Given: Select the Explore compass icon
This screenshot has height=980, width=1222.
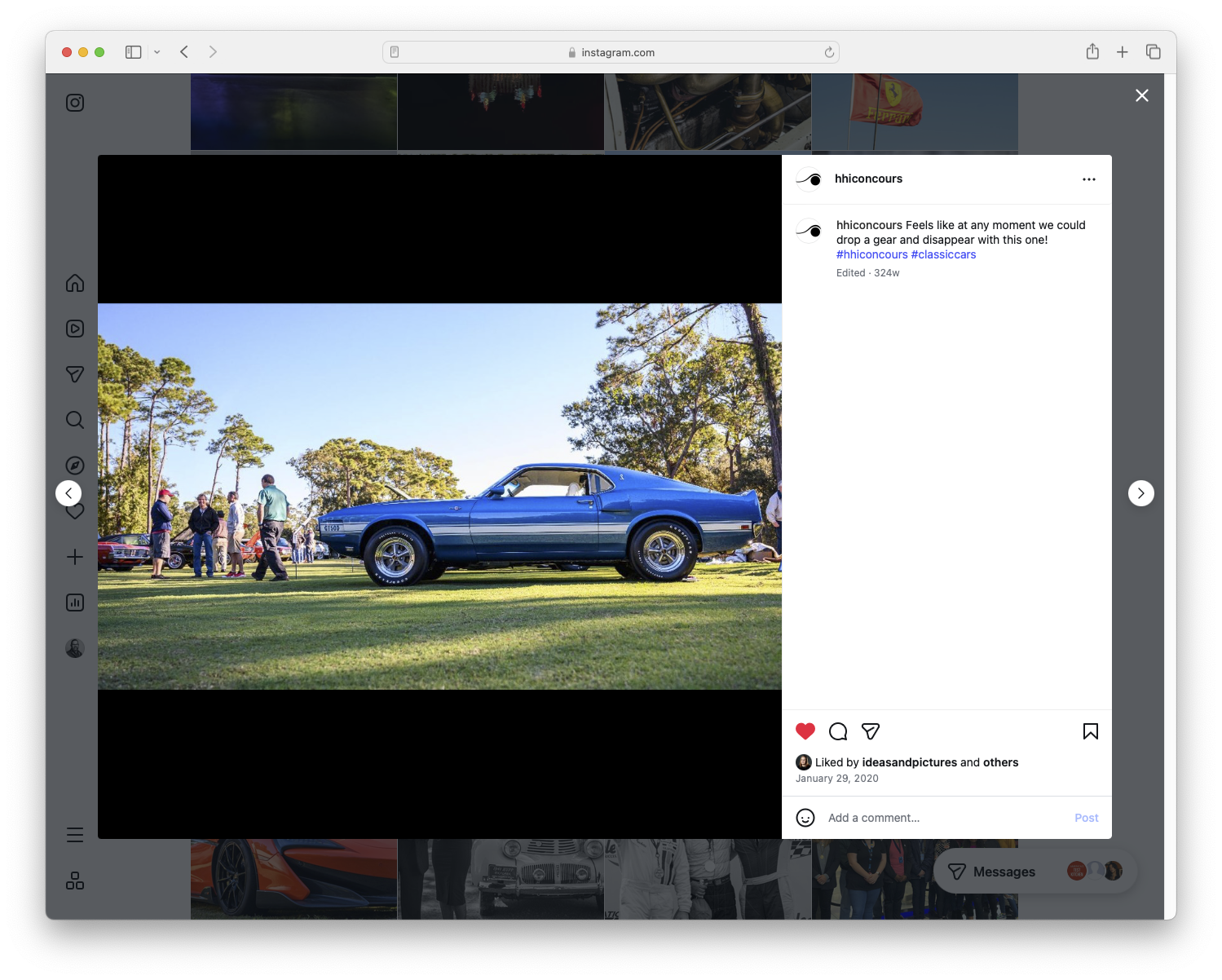Looking at the screenshot, I should pos(74,466).
